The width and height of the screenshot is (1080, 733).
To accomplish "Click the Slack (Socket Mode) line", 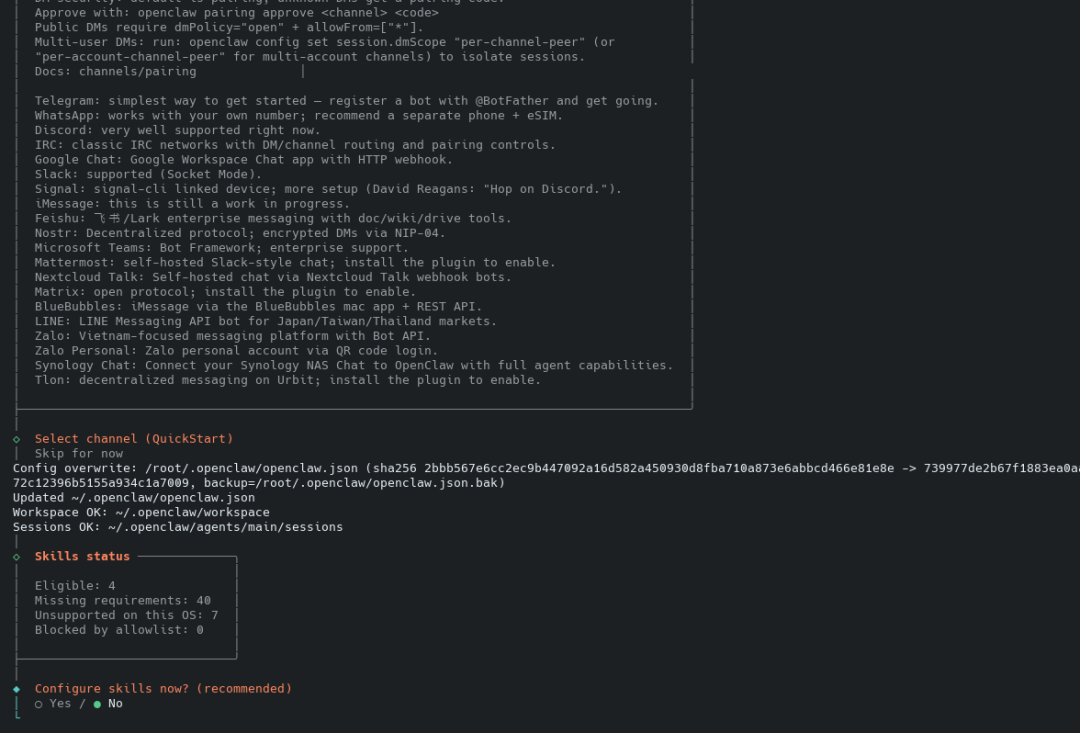I will (148, 174).
